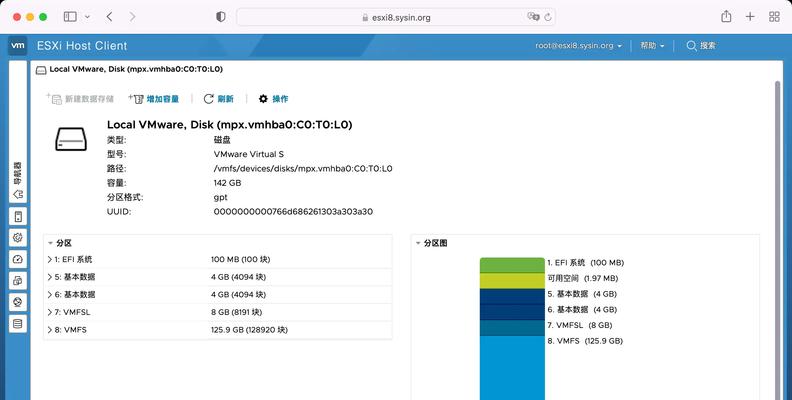Click 新建数据存储 new datastore button
The width and height of the screenshot is (792, 400).
(x=80, y=99)
